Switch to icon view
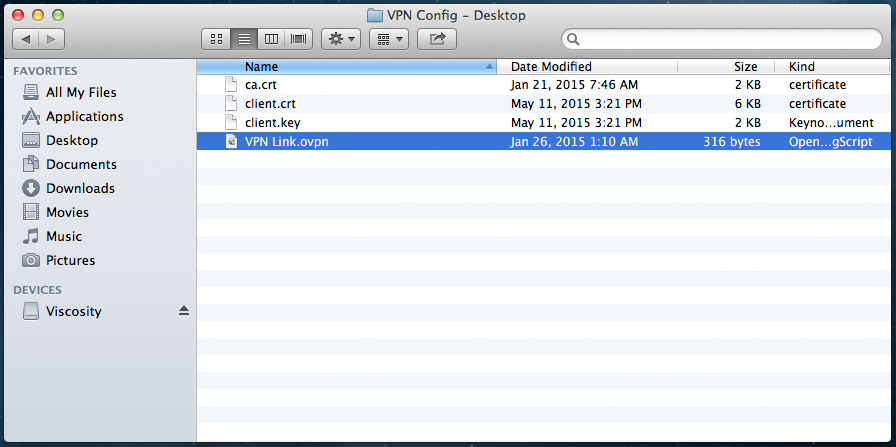The image size is (896, 447). [x=216, y=39]
